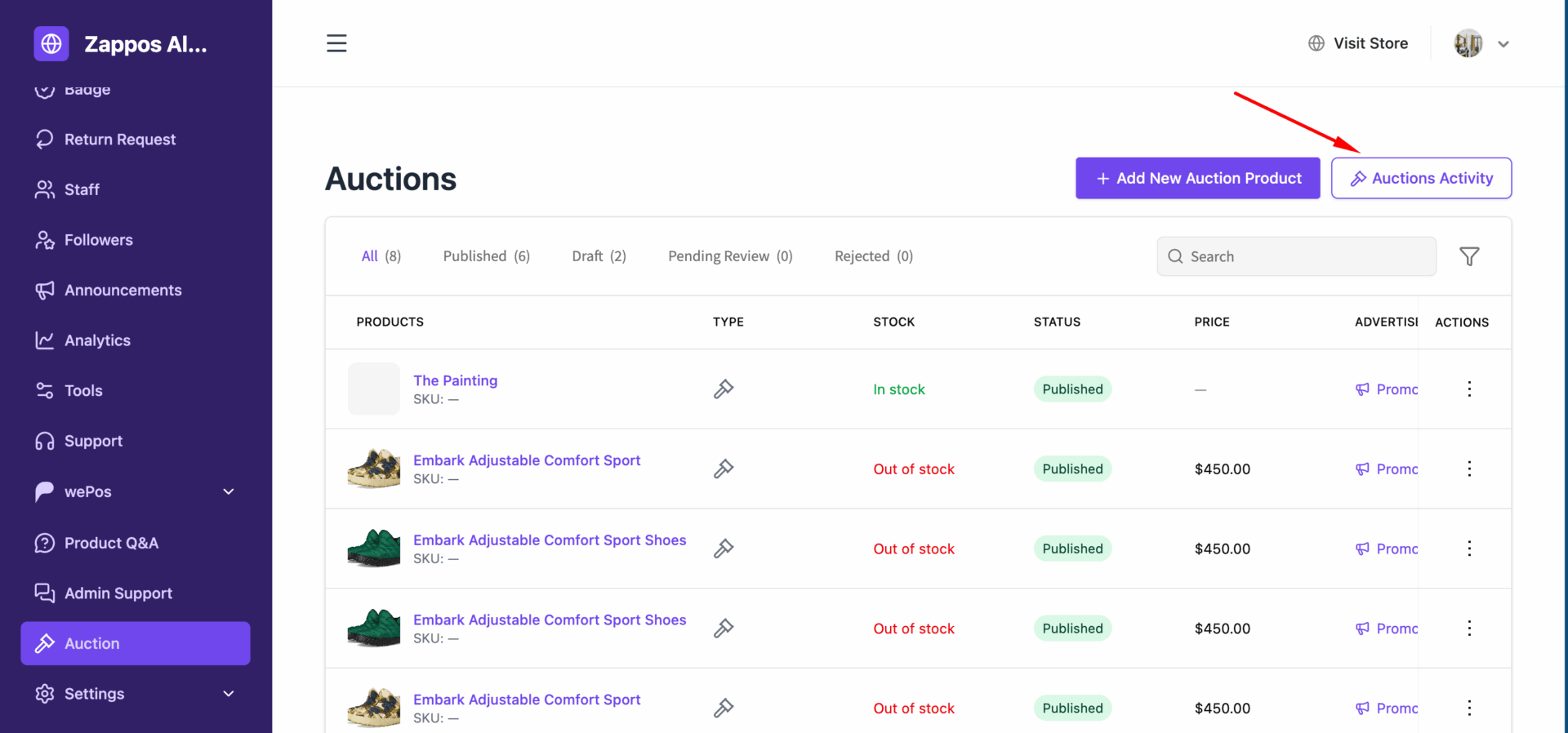The width and height of the screenshot is (1568, 733).
Task: Click the Zappos store globe logo
Action: [51, 43]
